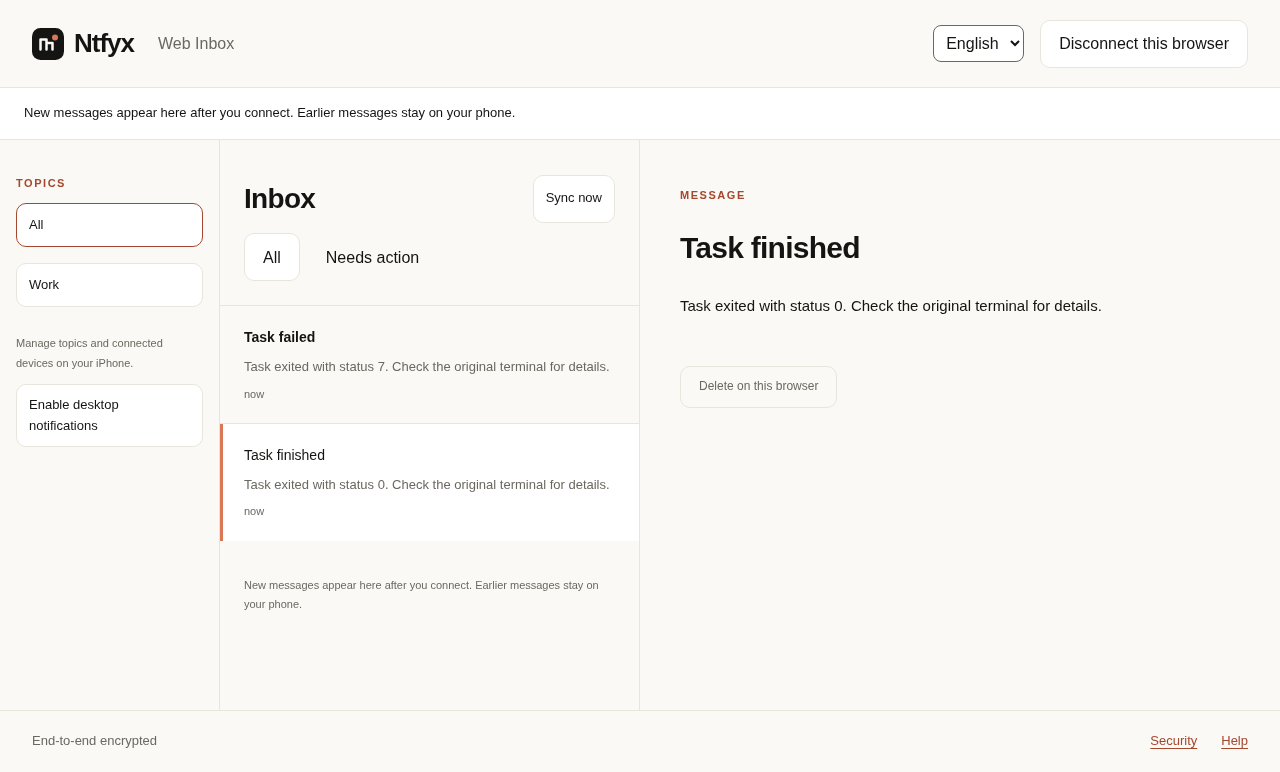Click Delete on this browser

pos(758,387)
